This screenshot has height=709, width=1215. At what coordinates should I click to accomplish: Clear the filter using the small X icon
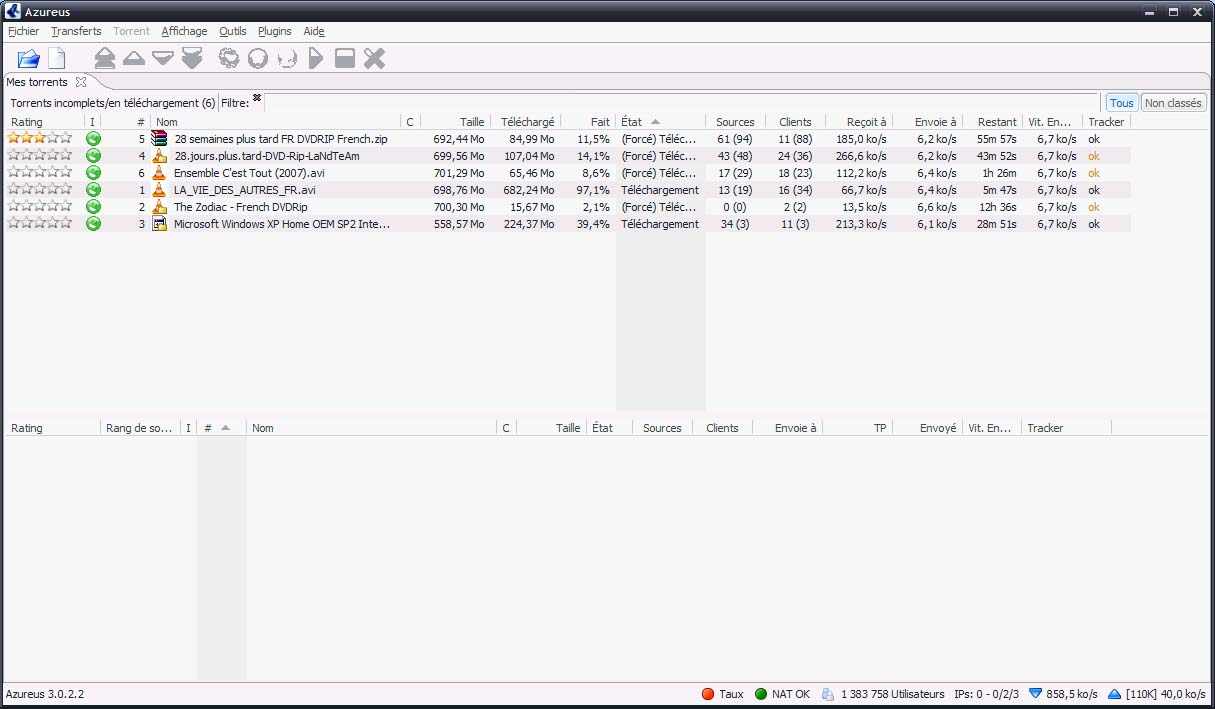257,97
